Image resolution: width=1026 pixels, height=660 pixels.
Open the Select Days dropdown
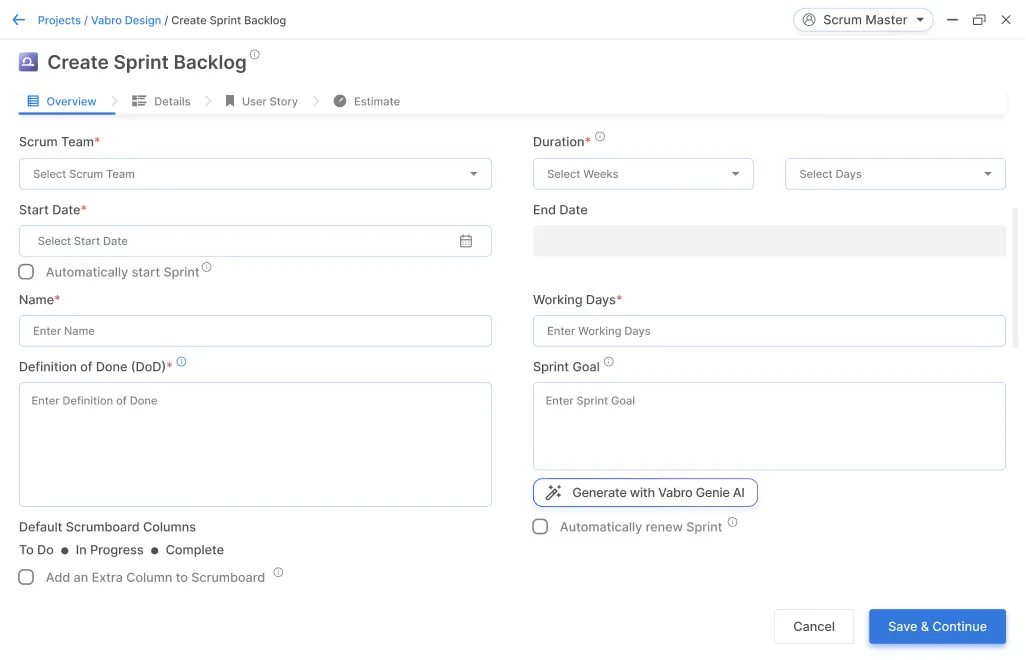(895, 174)
